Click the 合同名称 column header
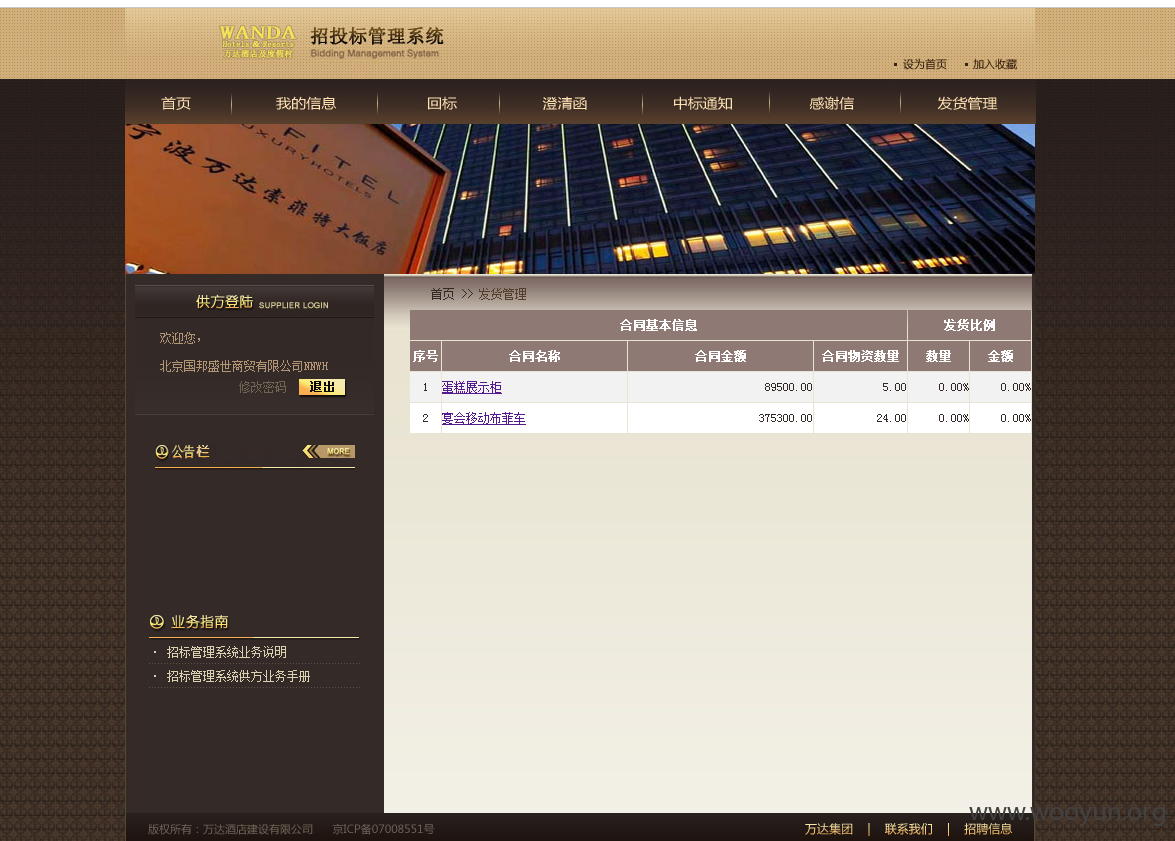This screenshot has height=841, width=1175. click(x=534, y=356)
